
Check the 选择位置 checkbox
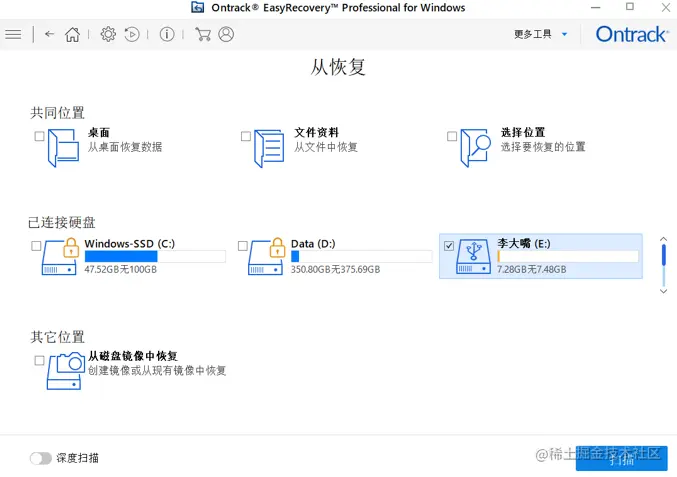pyautogui.click(x=452, y=136)
